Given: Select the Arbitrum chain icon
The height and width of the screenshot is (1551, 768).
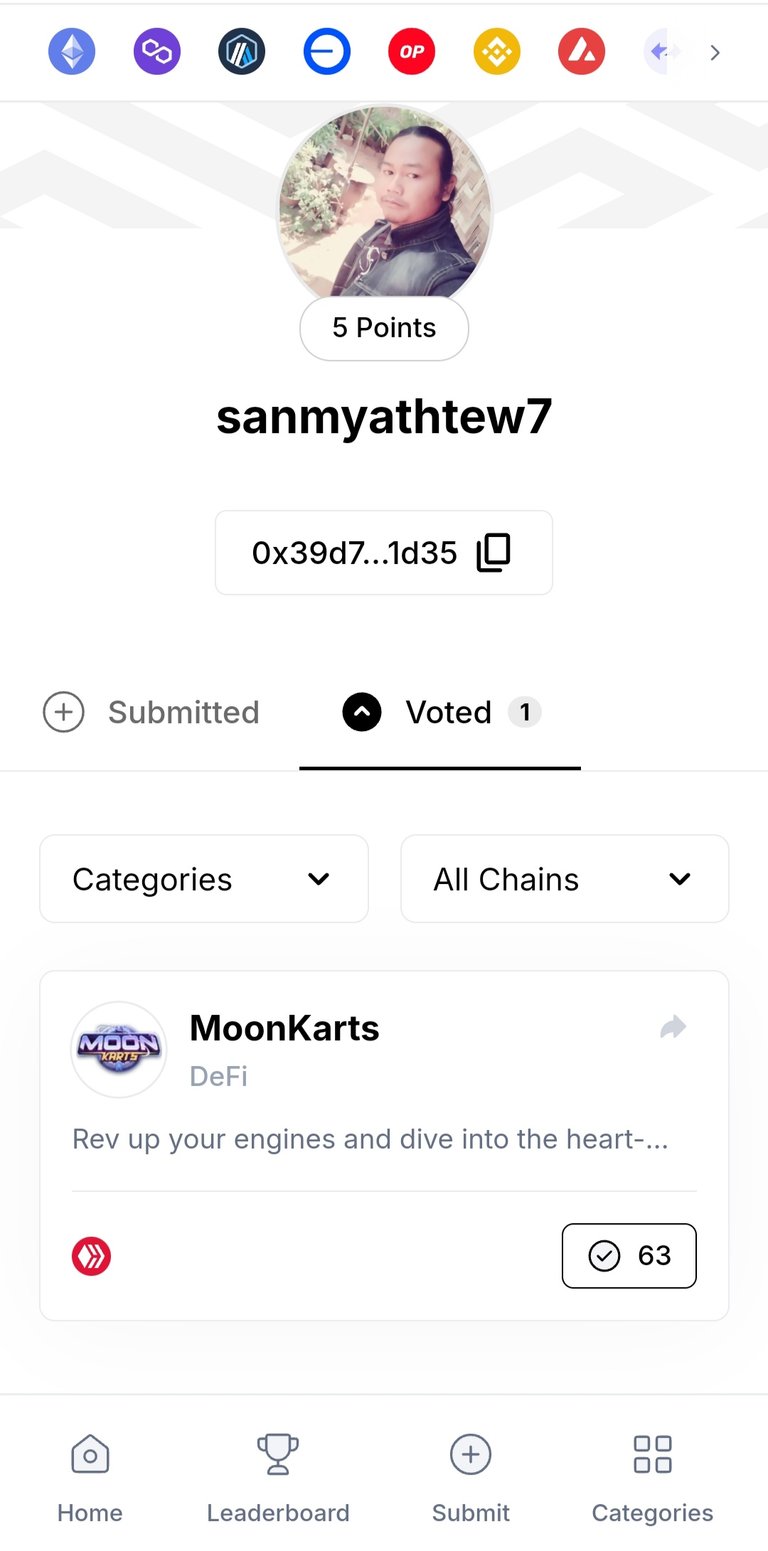Looking at the screenshot, I should click(242, 52).
